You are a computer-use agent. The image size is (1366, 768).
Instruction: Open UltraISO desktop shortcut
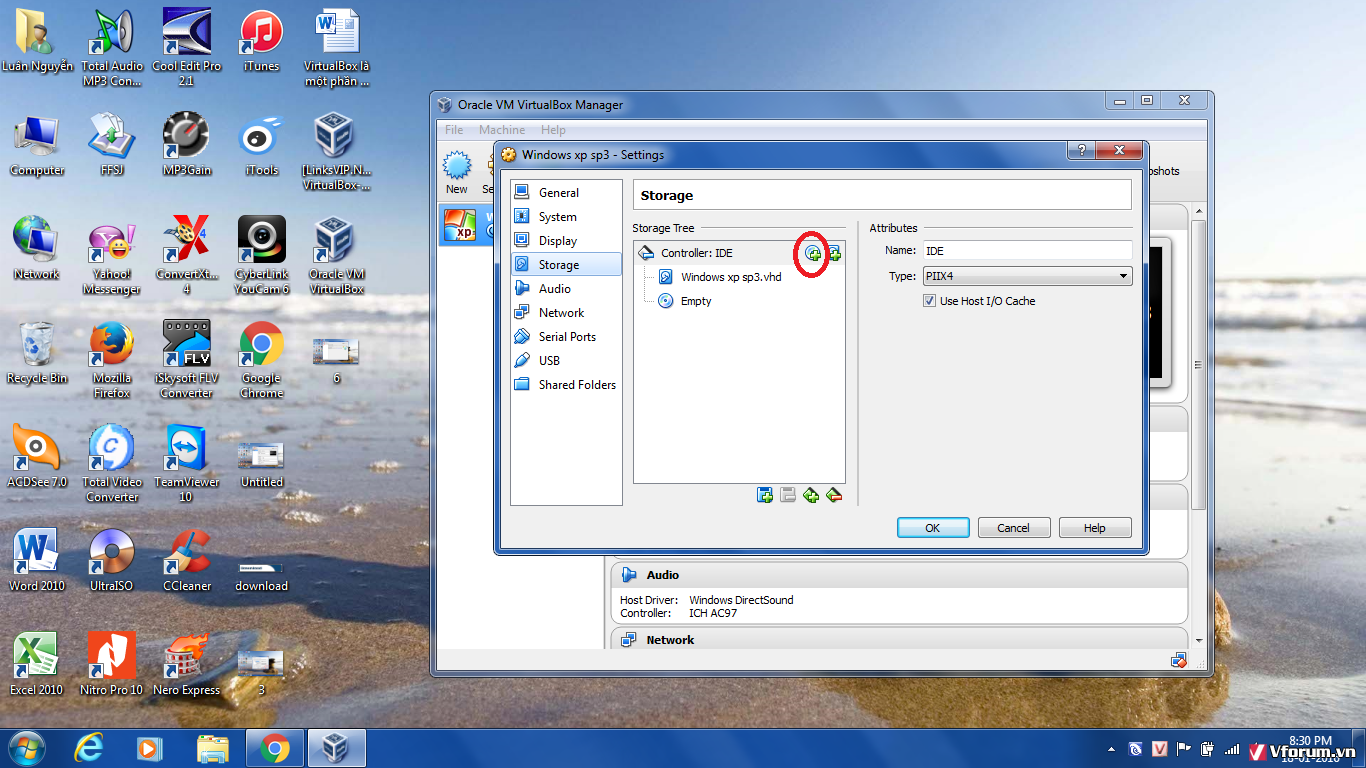point(112,561)
